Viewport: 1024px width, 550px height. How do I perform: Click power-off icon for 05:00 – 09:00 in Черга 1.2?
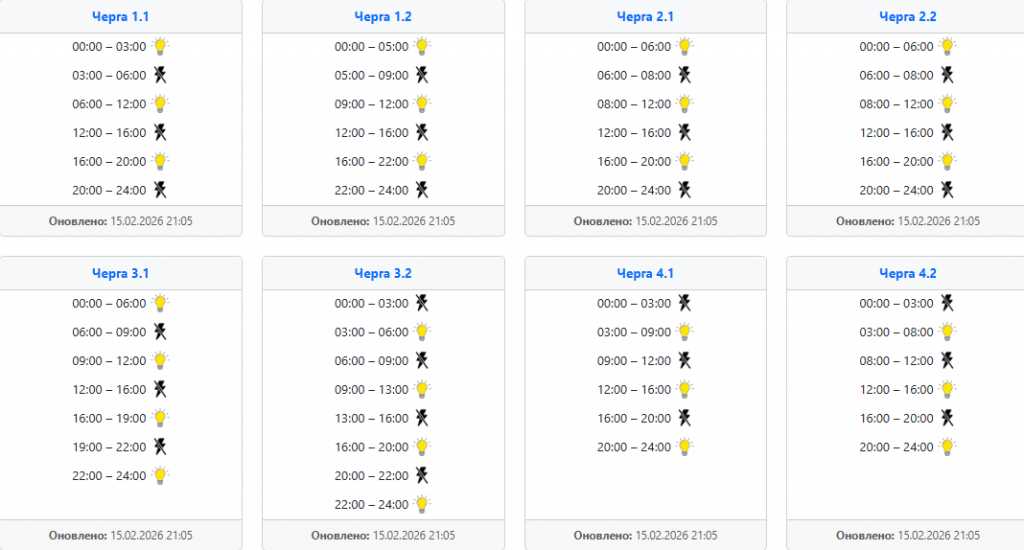[x=422, y=75]
